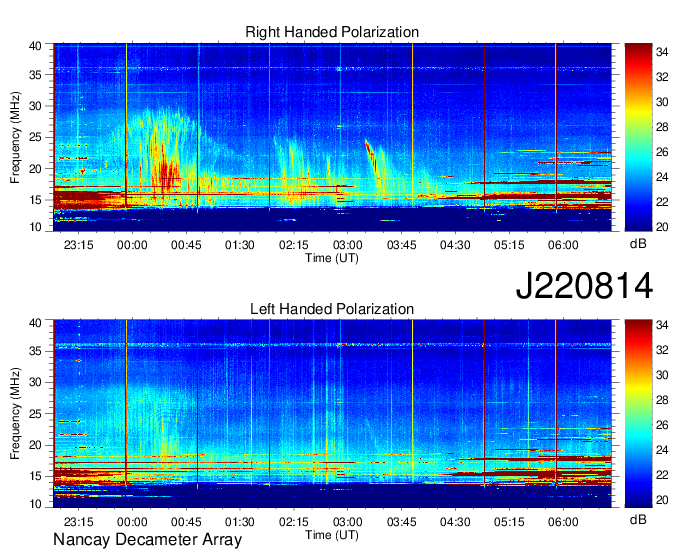680x552 pixels.
Task: Click the 35 MHz tick of Right Handed plot
Action: (x=36, y=75)
